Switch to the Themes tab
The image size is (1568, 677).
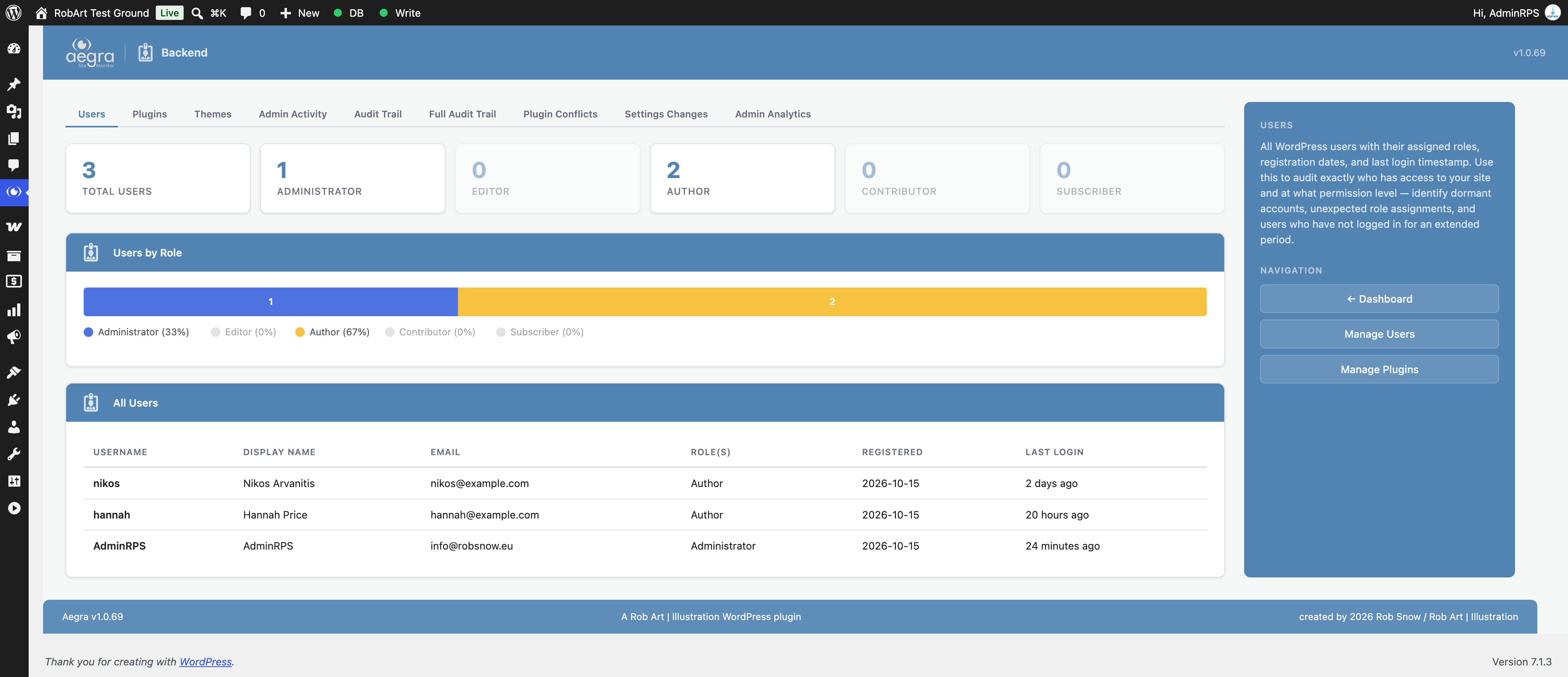click(212, 114)
